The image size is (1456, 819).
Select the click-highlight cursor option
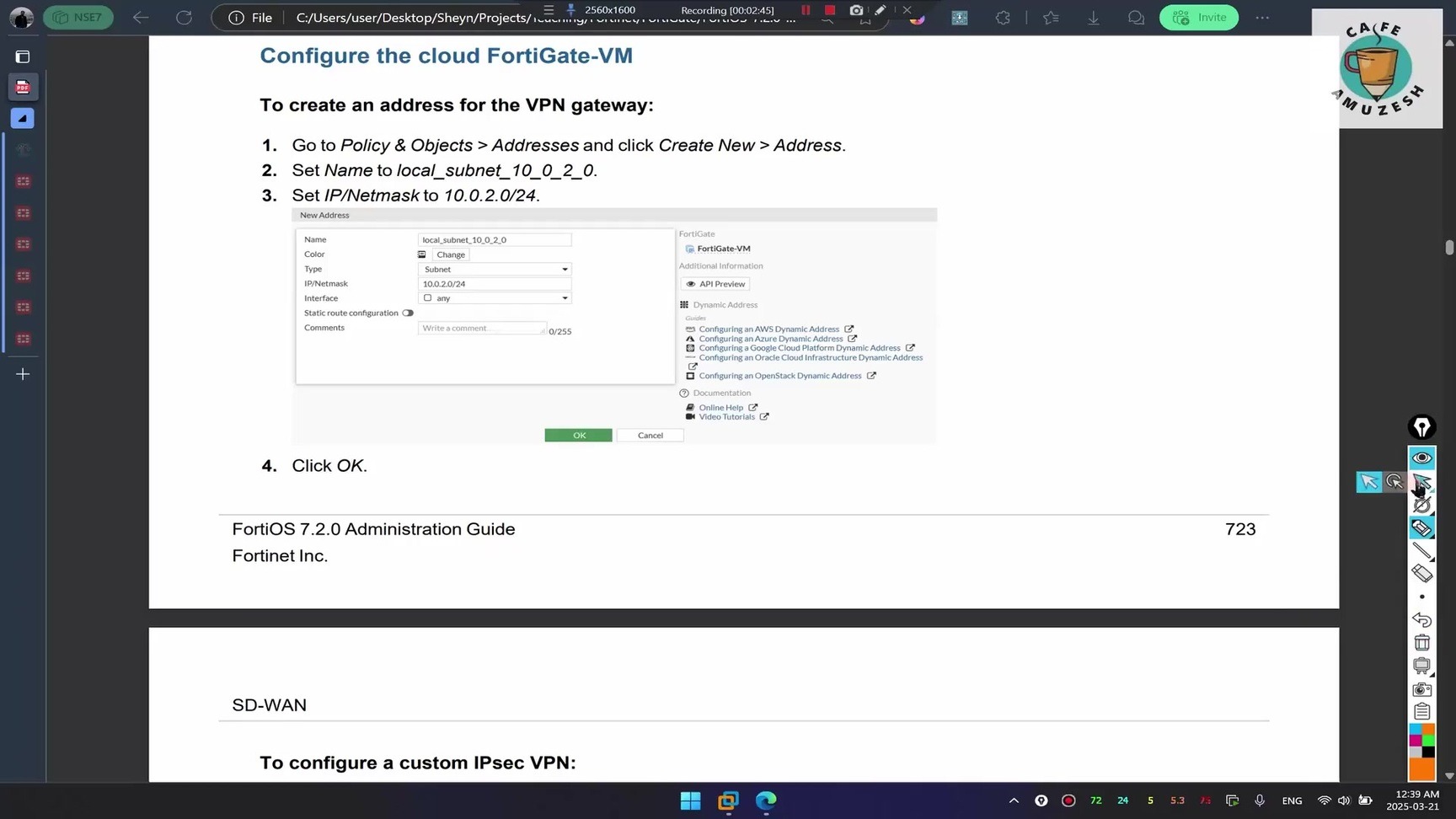tap(1394, 482)
